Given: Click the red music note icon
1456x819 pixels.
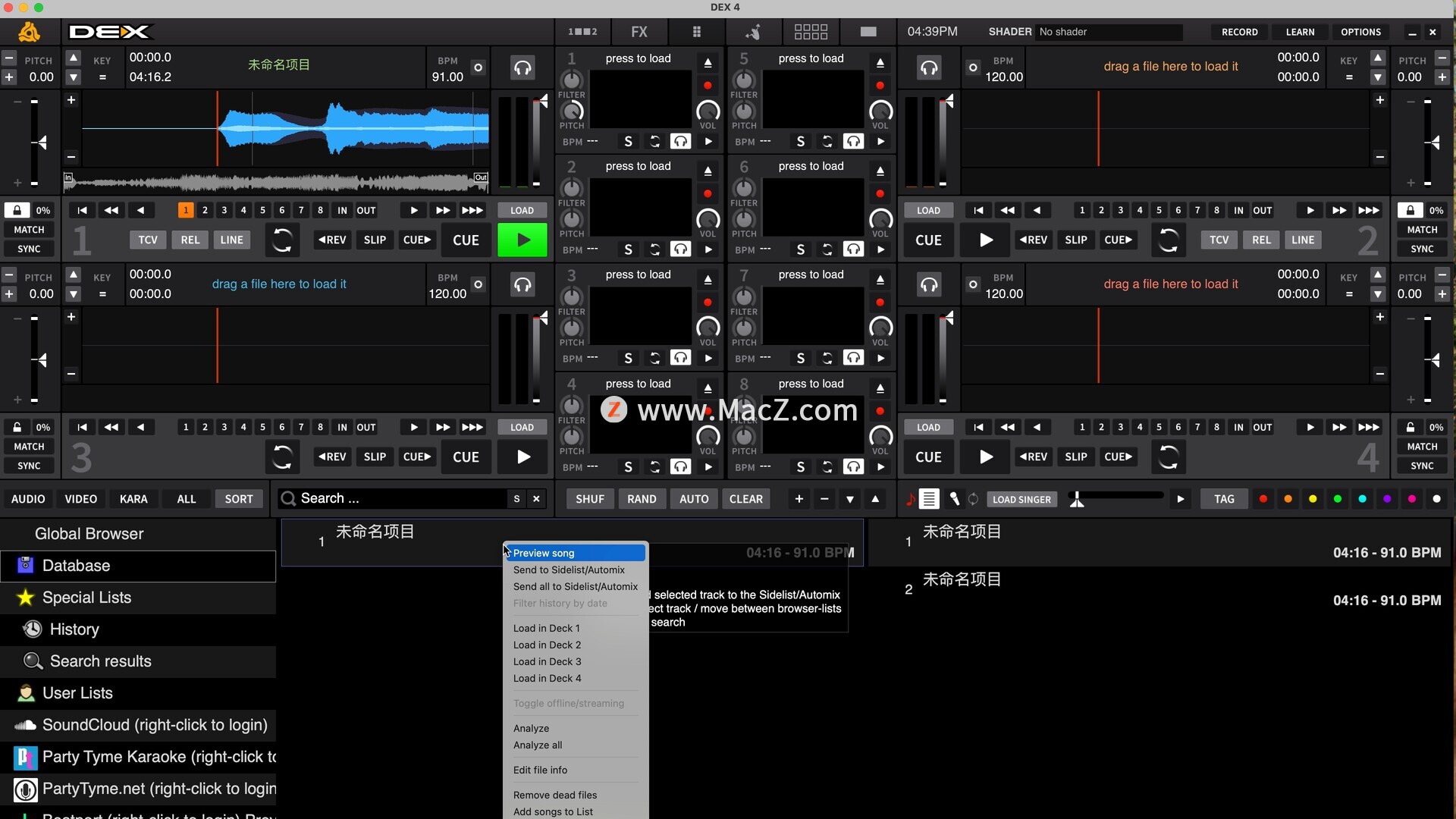Looking at the screenshot, I should point(910,499).
